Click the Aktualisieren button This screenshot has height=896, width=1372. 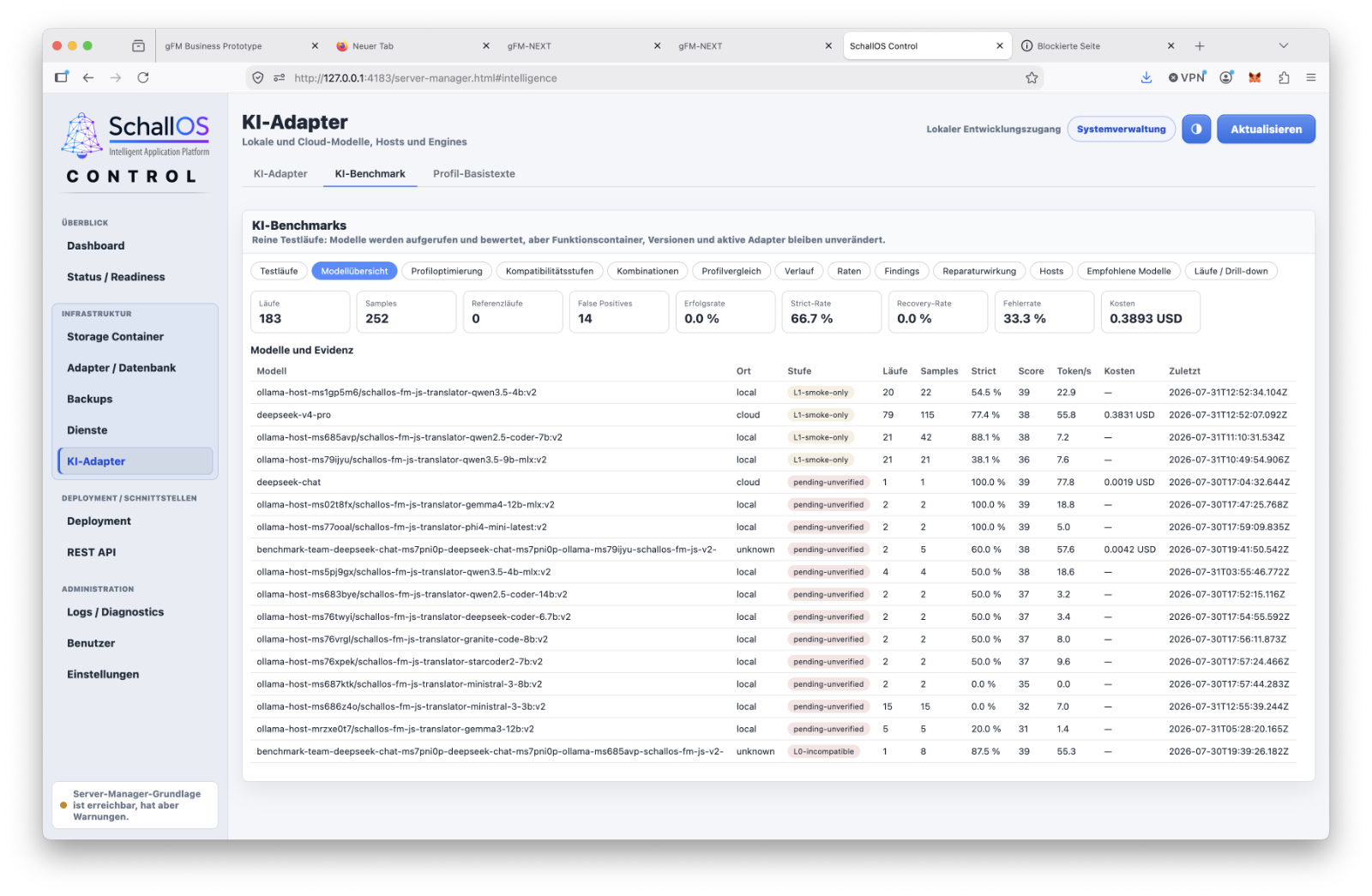(1266, 129)
